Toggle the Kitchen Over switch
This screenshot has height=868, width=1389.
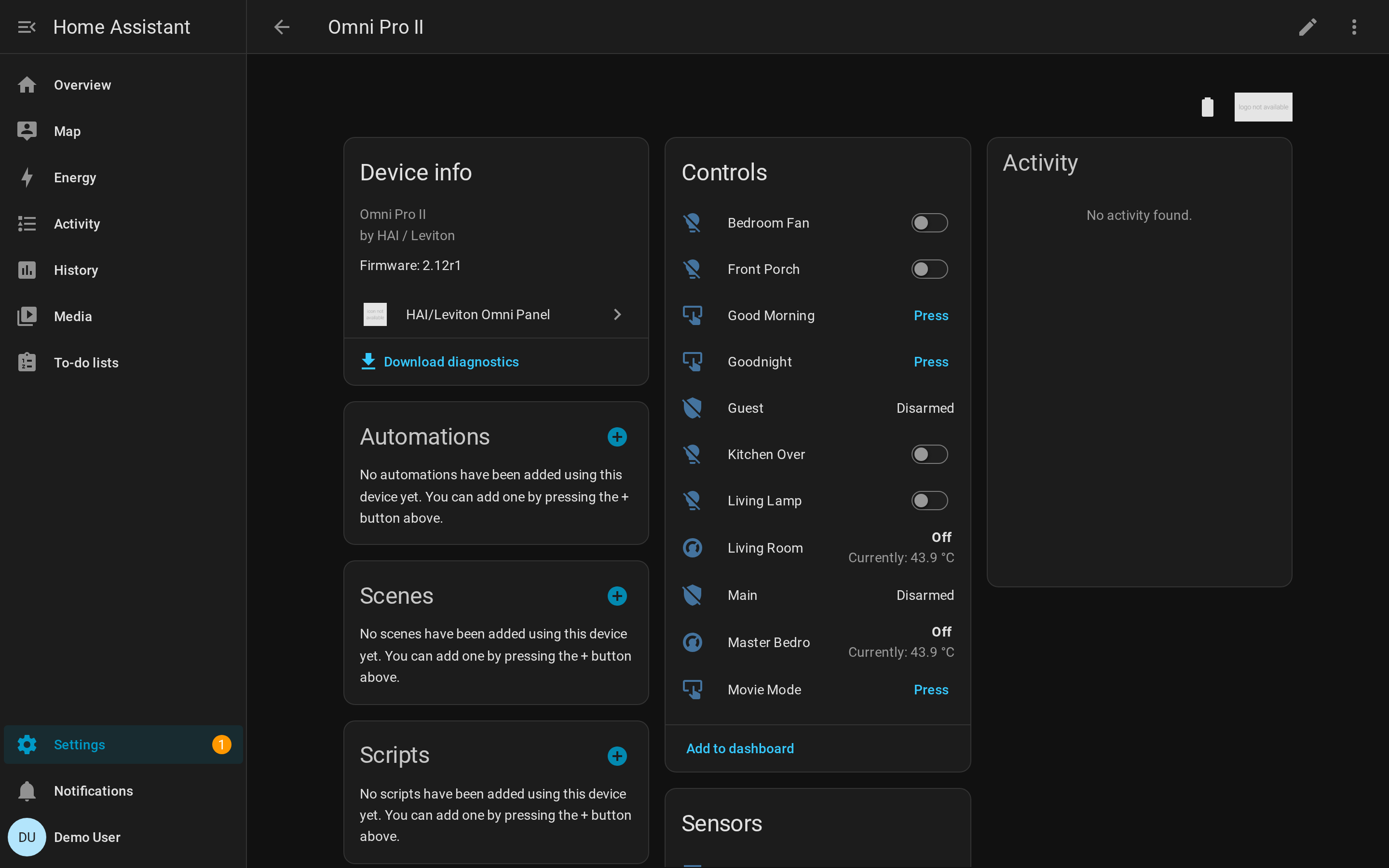point(929,455)
